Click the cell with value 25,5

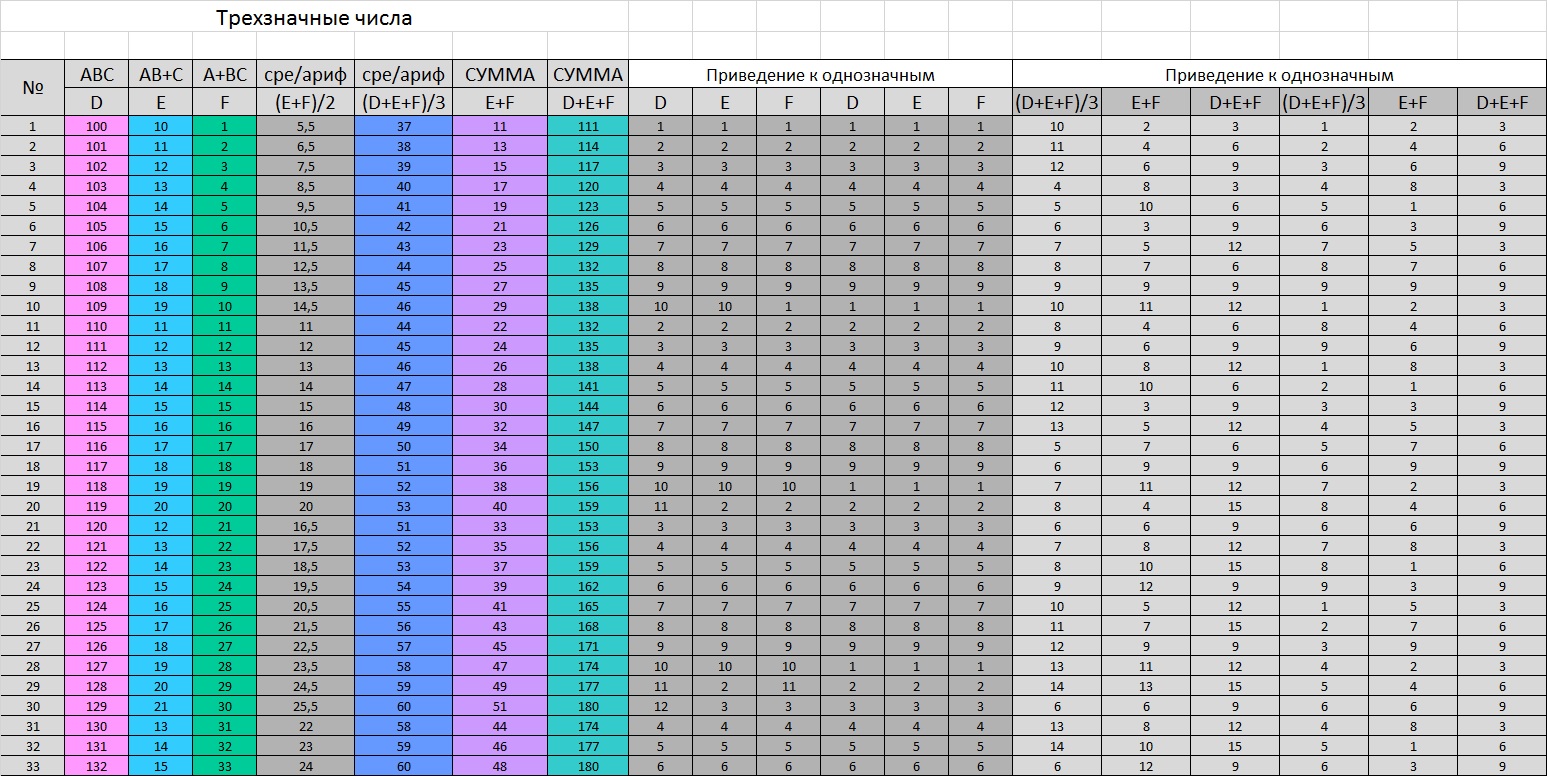pos(305,707)
